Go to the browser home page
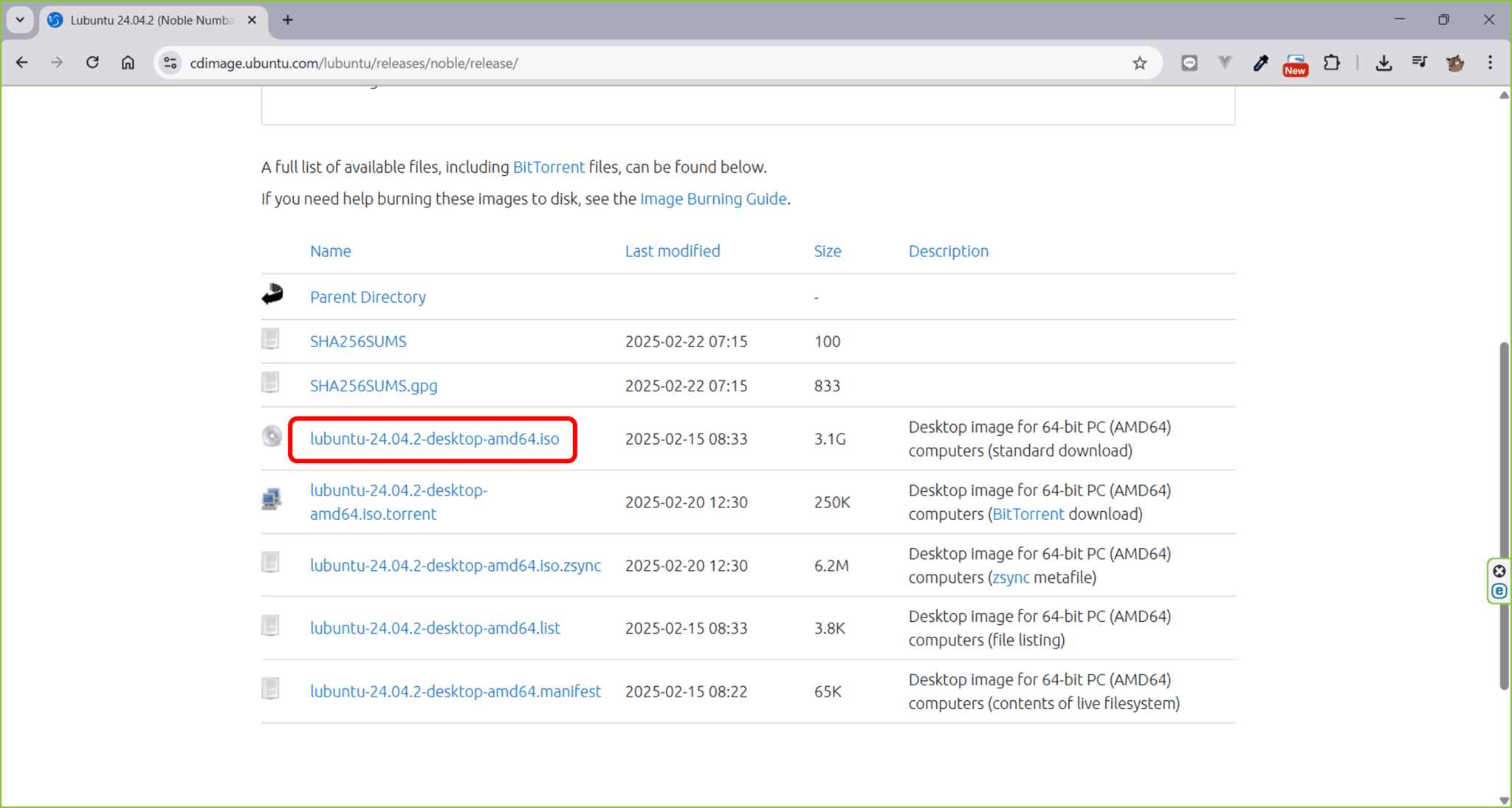This screenshot has height=808, width=1512. pyautogui.click(x=128, y=63)
